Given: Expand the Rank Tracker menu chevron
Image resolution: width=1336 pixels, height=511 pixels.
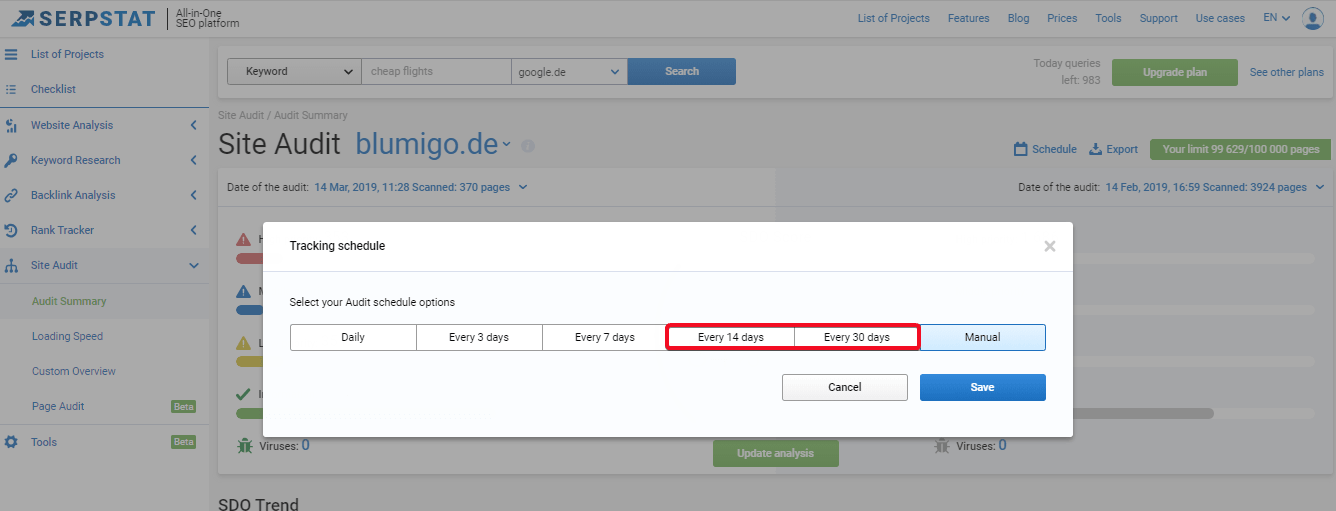Looking at the screenshot, I should (x=193, y=230).
